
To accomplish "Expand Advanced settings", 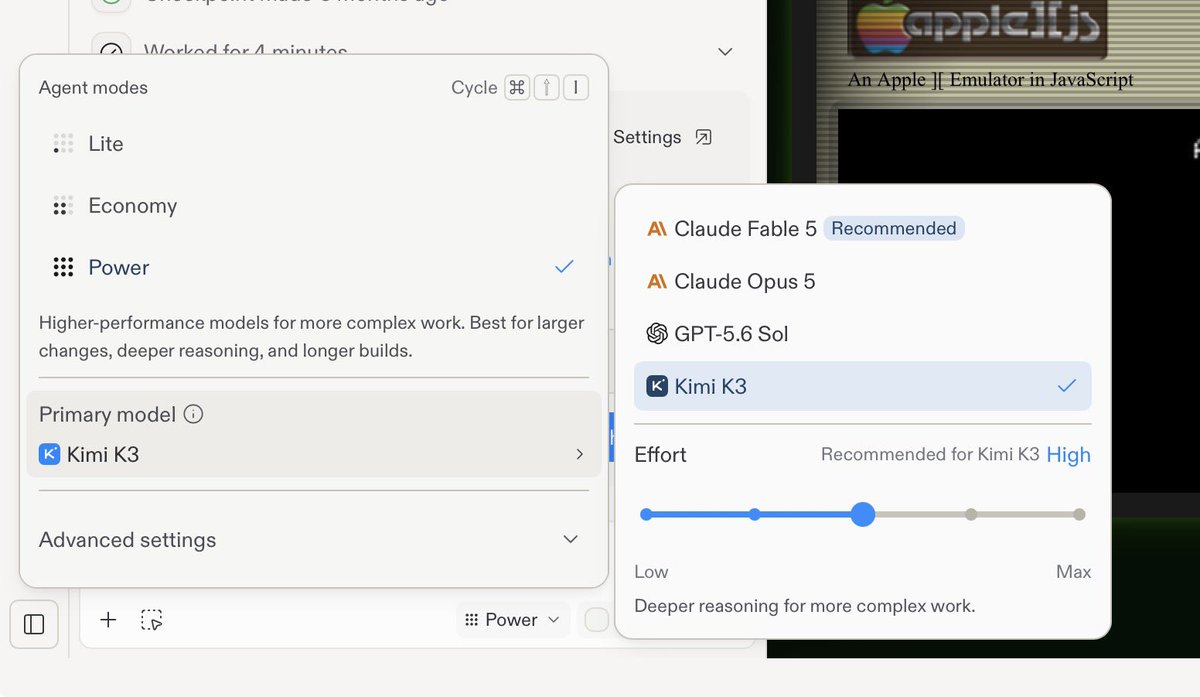I will (x=309, y=540).
